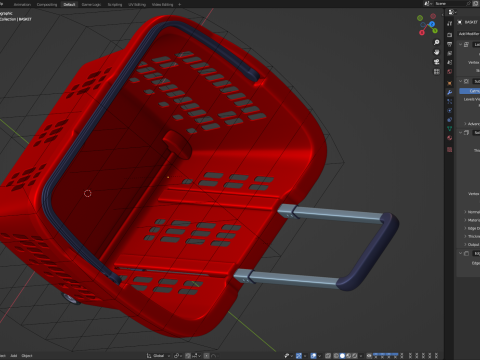
Task: Open the gizmo options dropdown arrow
Action: [305, 356]
